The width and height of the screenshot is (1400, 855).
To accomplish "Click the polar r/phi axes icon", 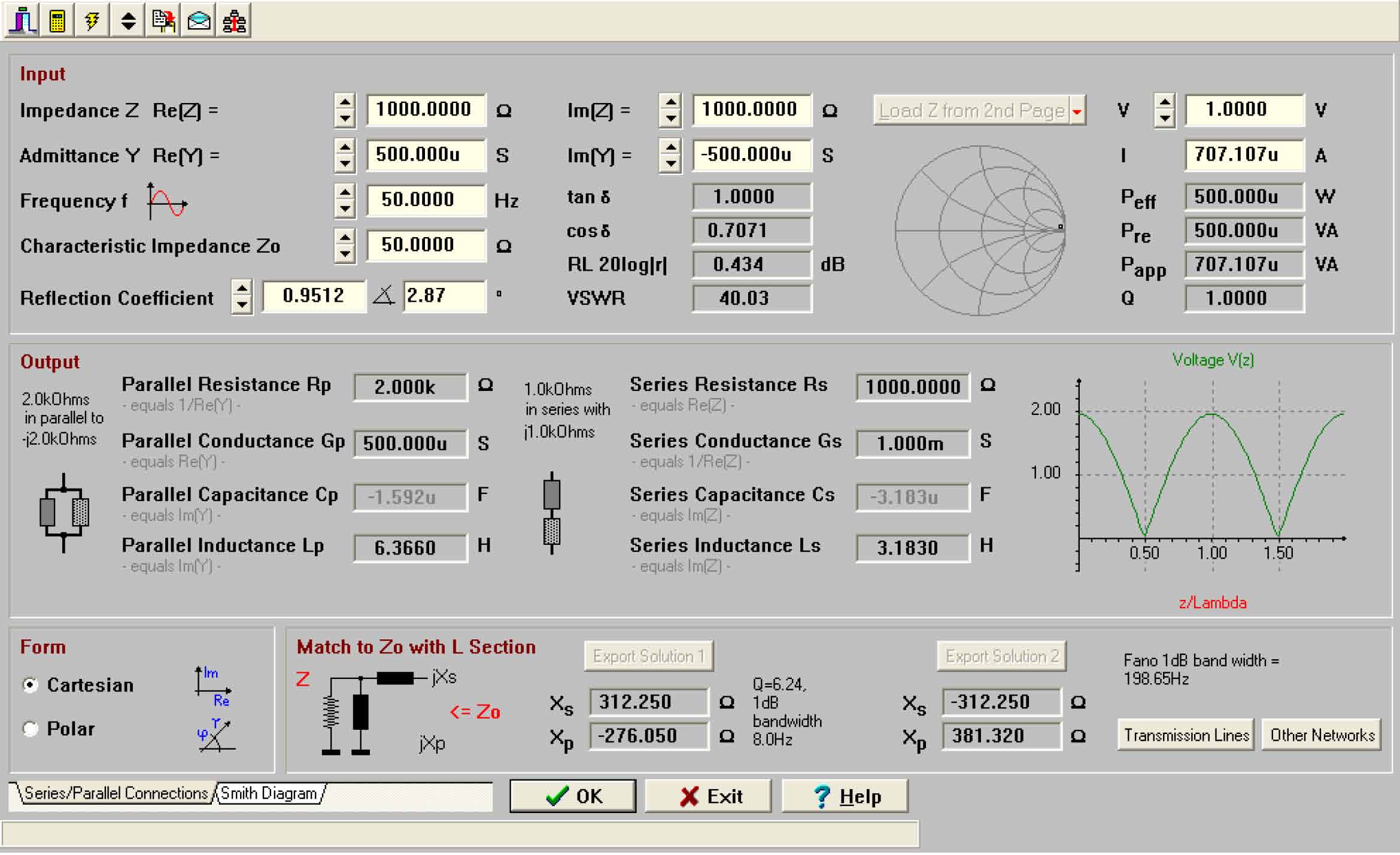I will point(216,735).
